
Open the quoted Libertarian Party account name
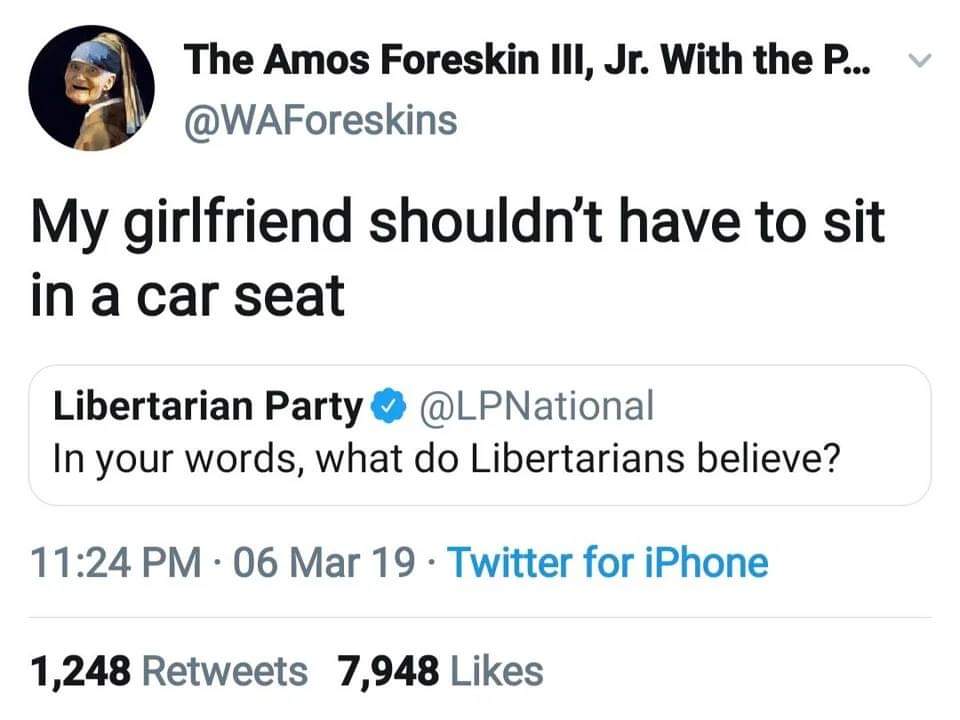coord(208,407)
